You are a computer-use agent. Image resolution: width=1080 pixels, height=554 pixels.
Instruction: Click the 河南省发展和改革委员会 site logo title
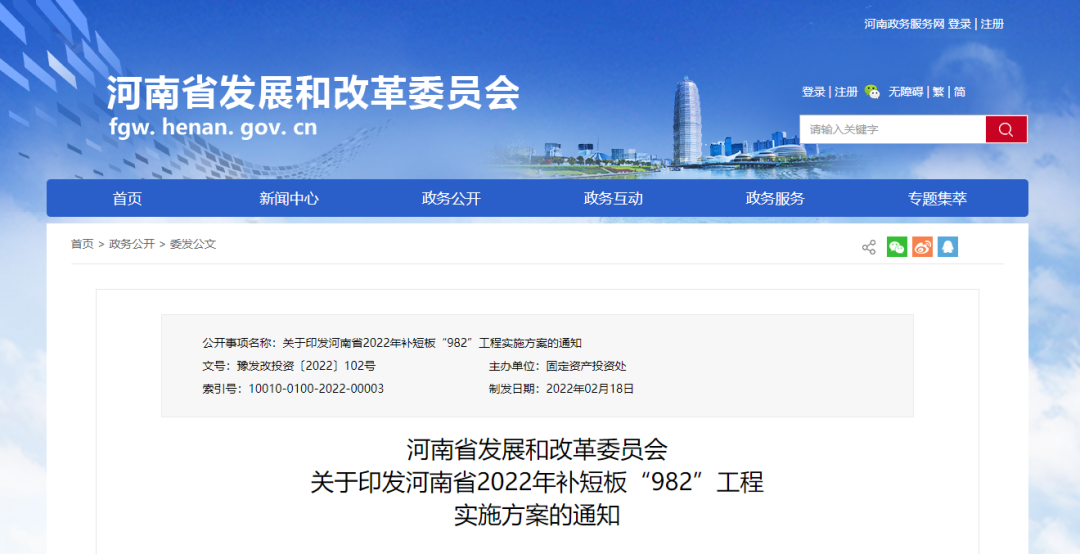point(313,94)
